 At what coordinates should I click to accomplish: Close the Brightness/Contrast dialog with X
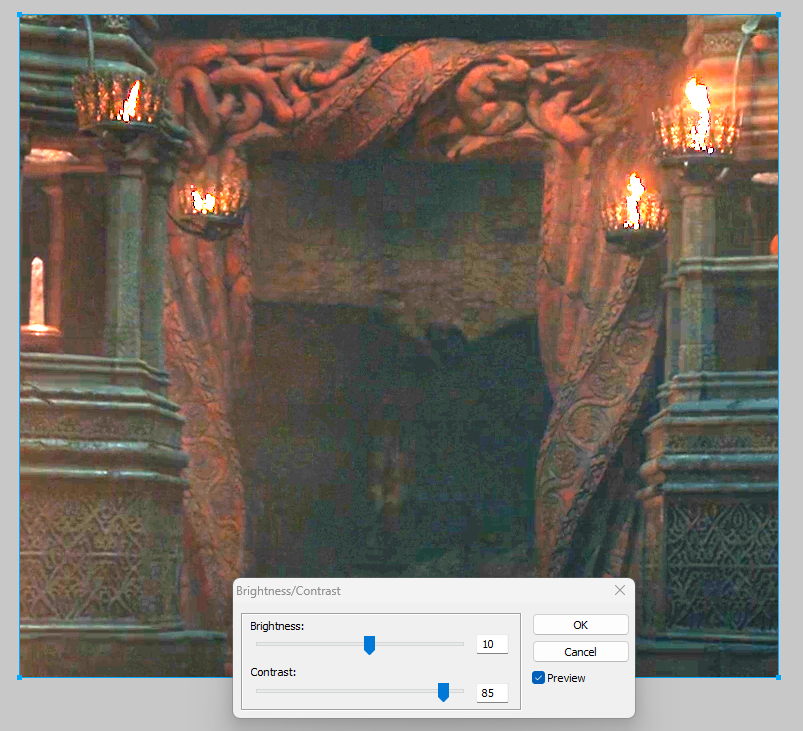pos(620,590)
